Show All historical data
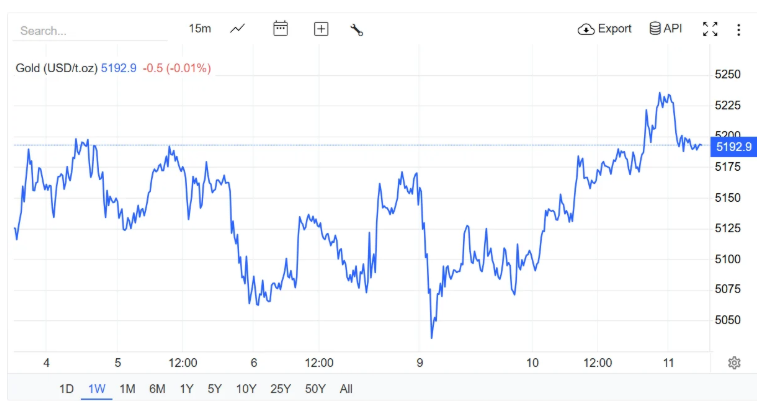Image resolution: width=774 pixels, height=415 pixels. pyautogui.click(x=346, y=389)
